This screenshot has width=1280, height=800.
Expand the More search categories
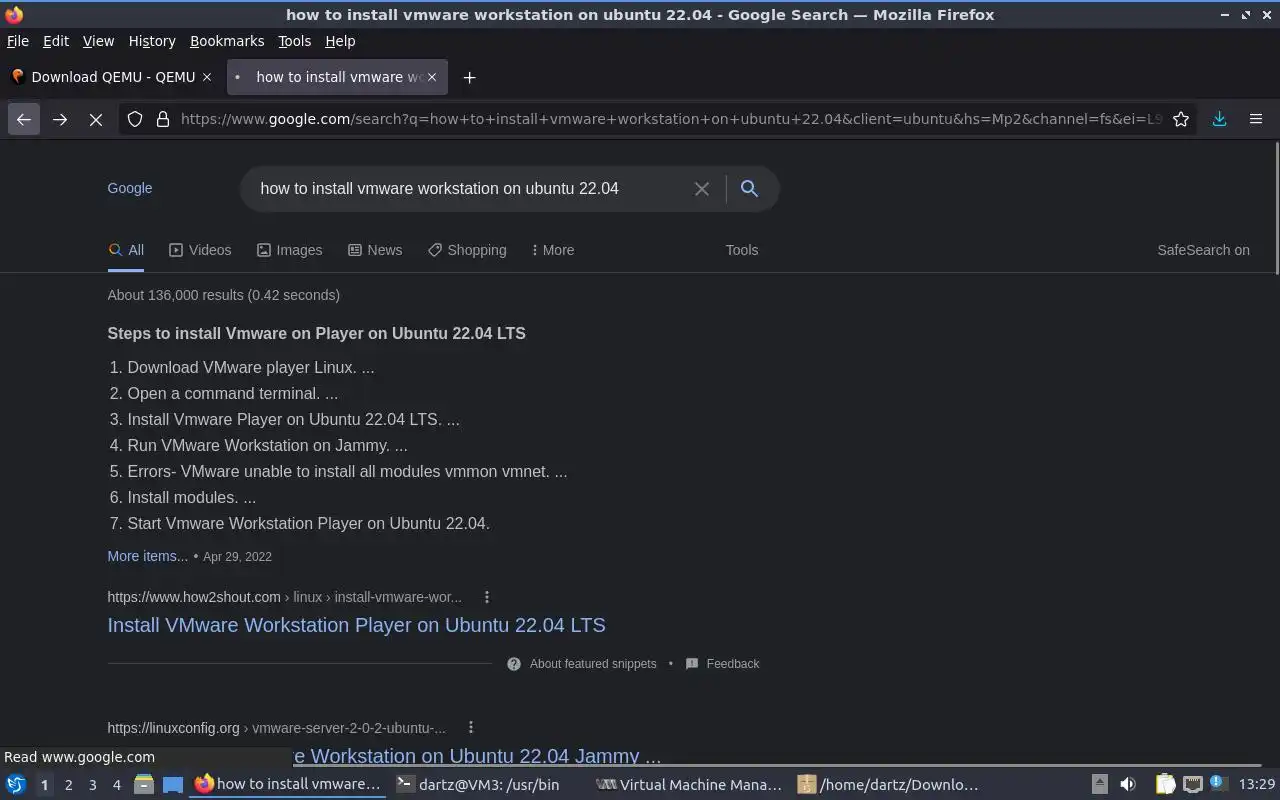coord(553,250)
